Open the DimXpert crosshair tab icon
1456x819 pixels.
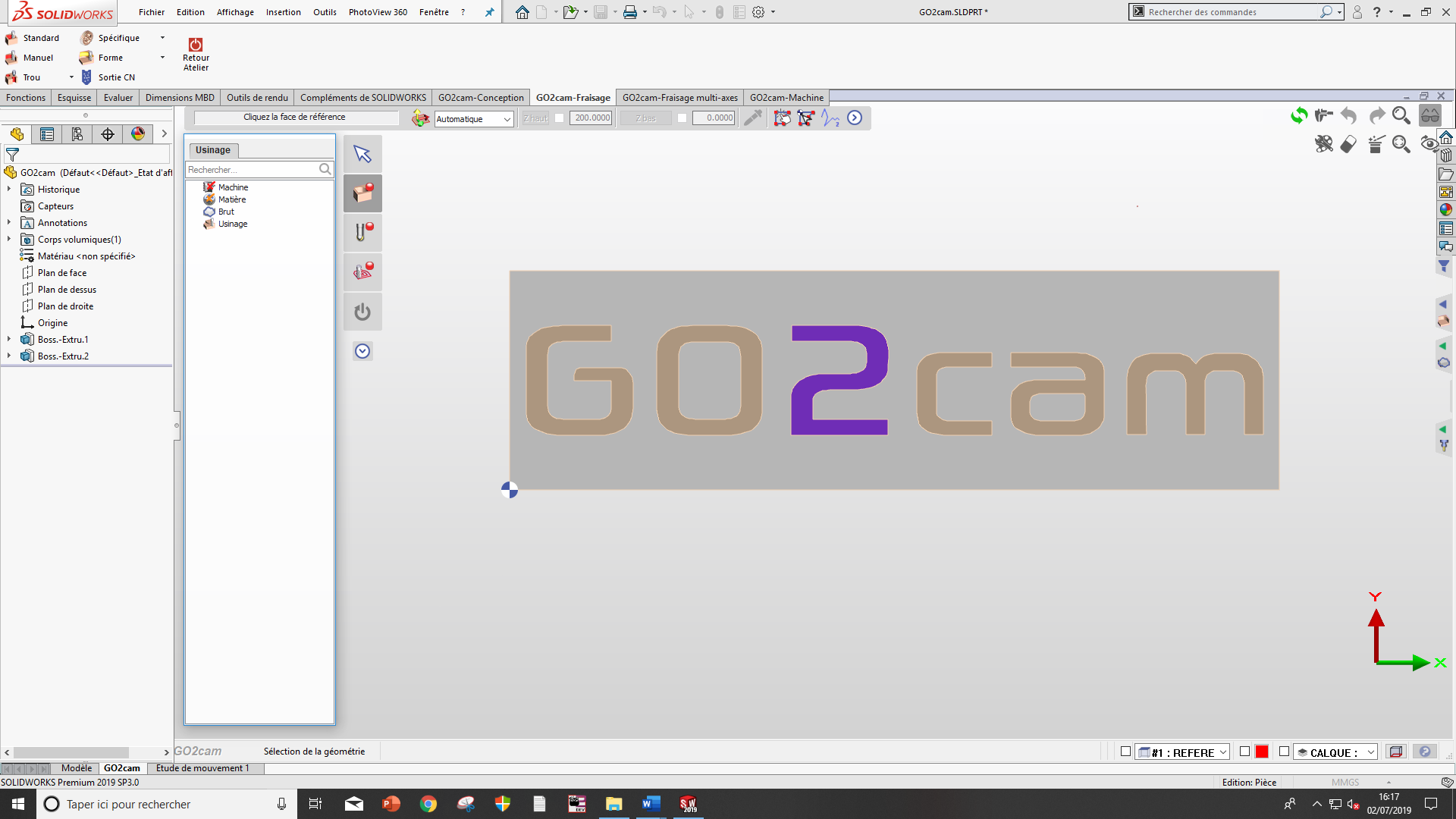pos(108,134)
